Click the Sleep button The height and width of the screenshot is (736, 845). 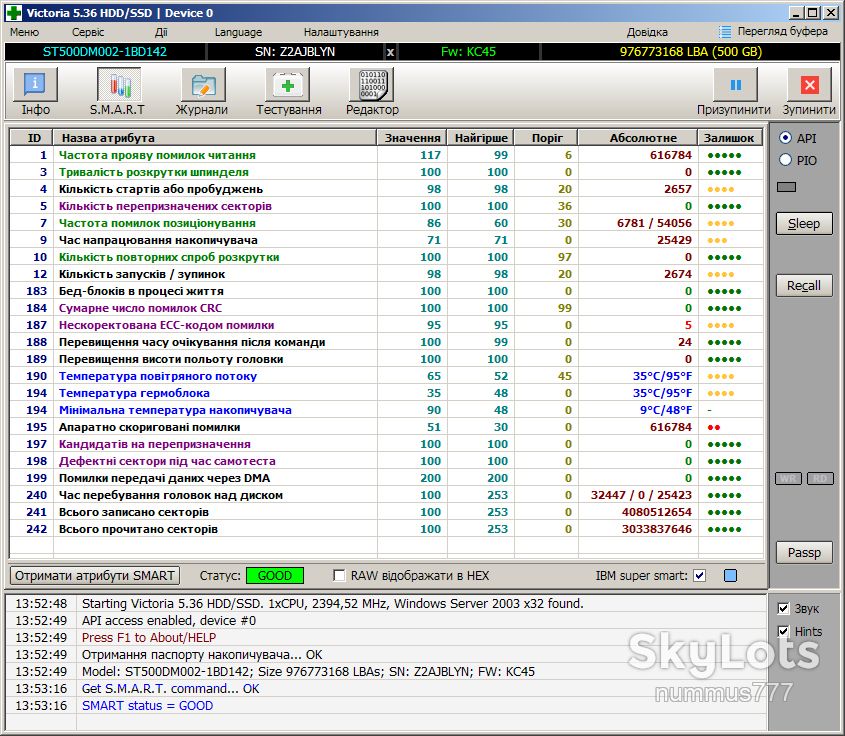[804, 224]
